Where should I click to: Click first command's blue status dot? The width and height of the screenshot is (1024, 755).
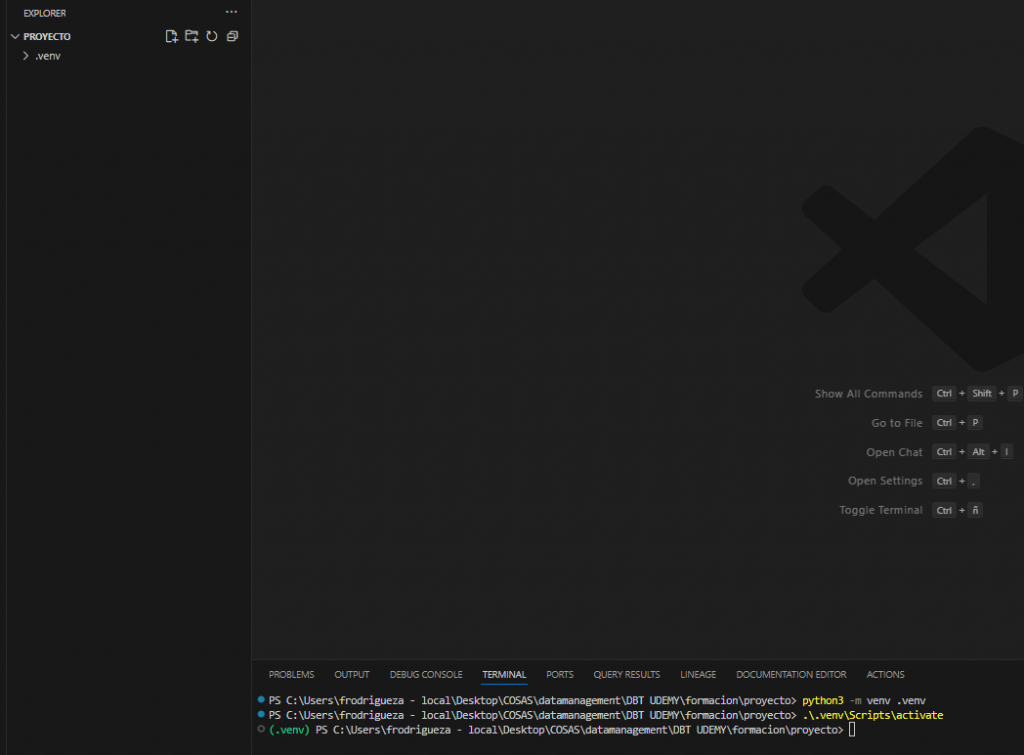[261, 700]
